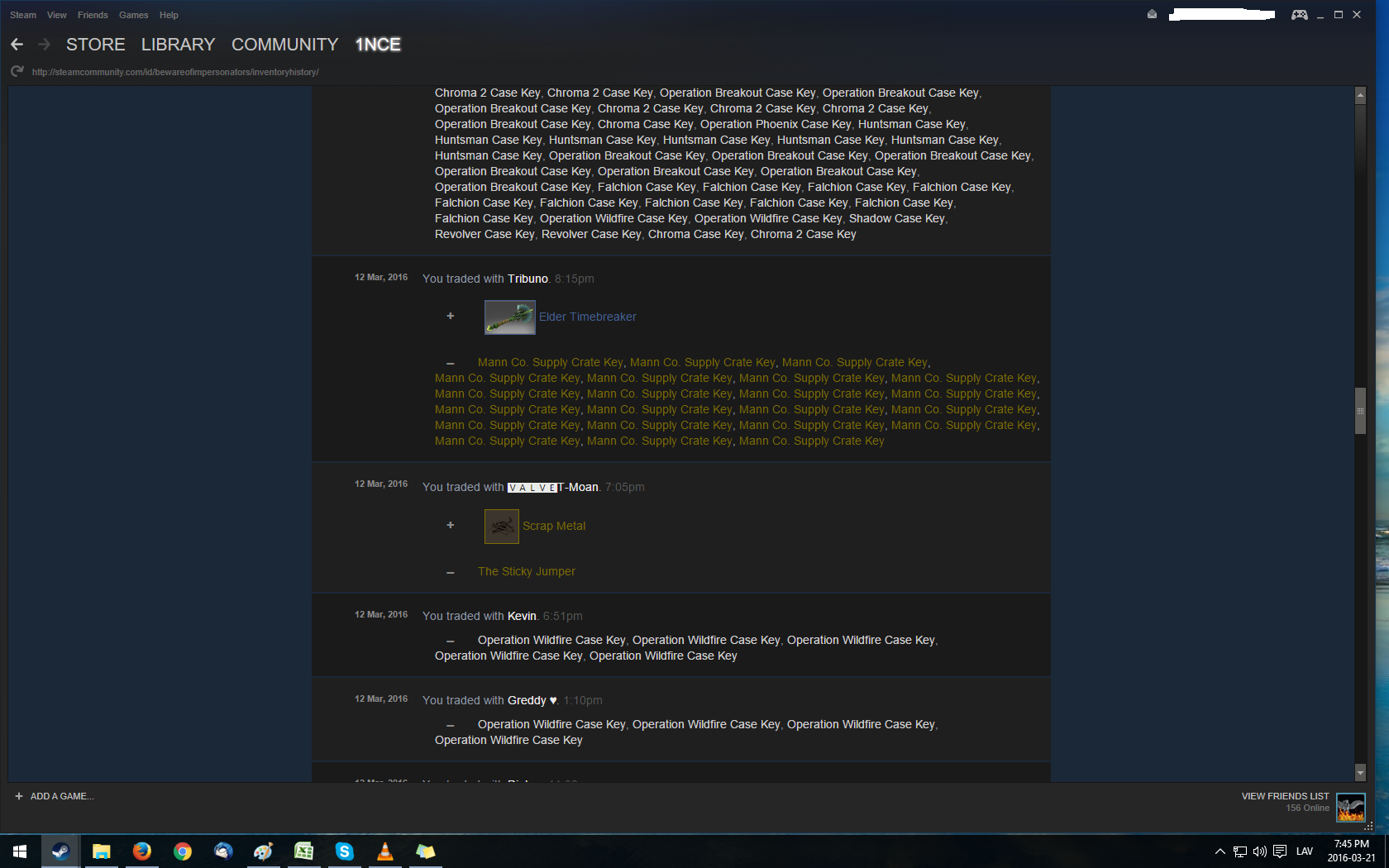The width and height of the screenshot is (1389, 868).
Task: Click VIEW FRIENDS LIST button
Action: click(x=1285, y=796)
